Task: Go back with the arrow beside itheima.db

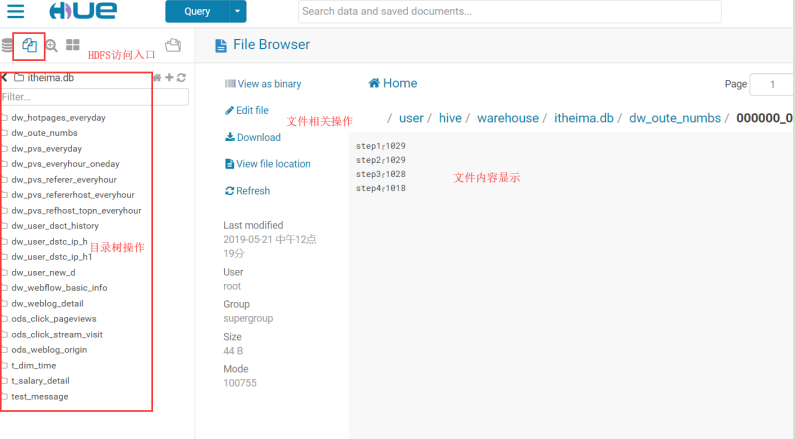Action: point(4,78)
